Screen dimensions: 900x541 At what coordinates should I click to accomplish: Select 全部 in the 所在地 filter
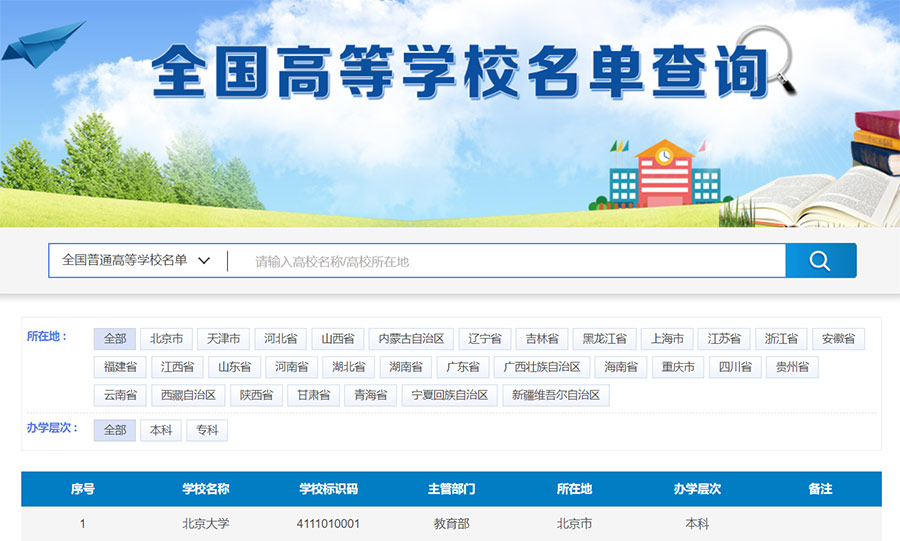point(115,339)
